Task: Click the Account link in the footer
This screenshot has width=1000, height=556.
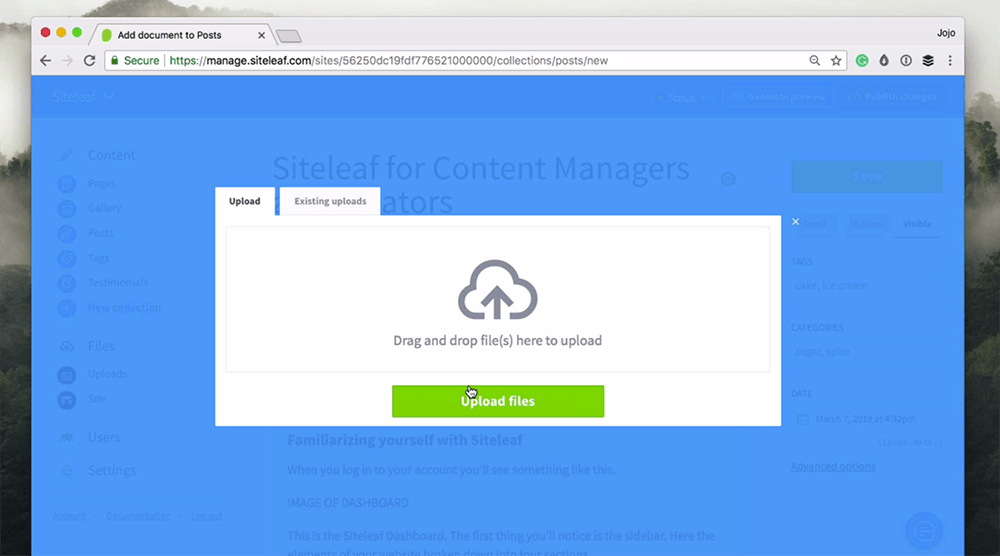Action: pos(69,516)
